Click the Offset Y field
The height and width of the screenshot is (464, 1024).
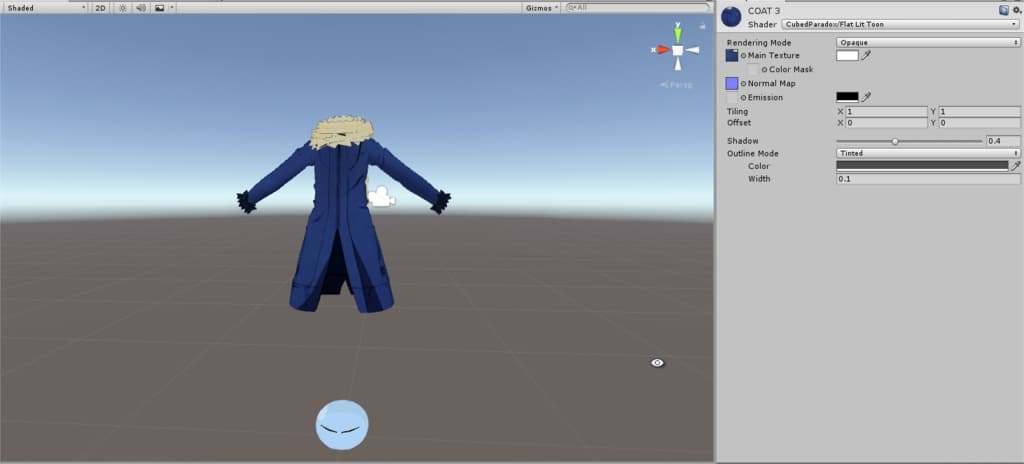click(980, 123)
